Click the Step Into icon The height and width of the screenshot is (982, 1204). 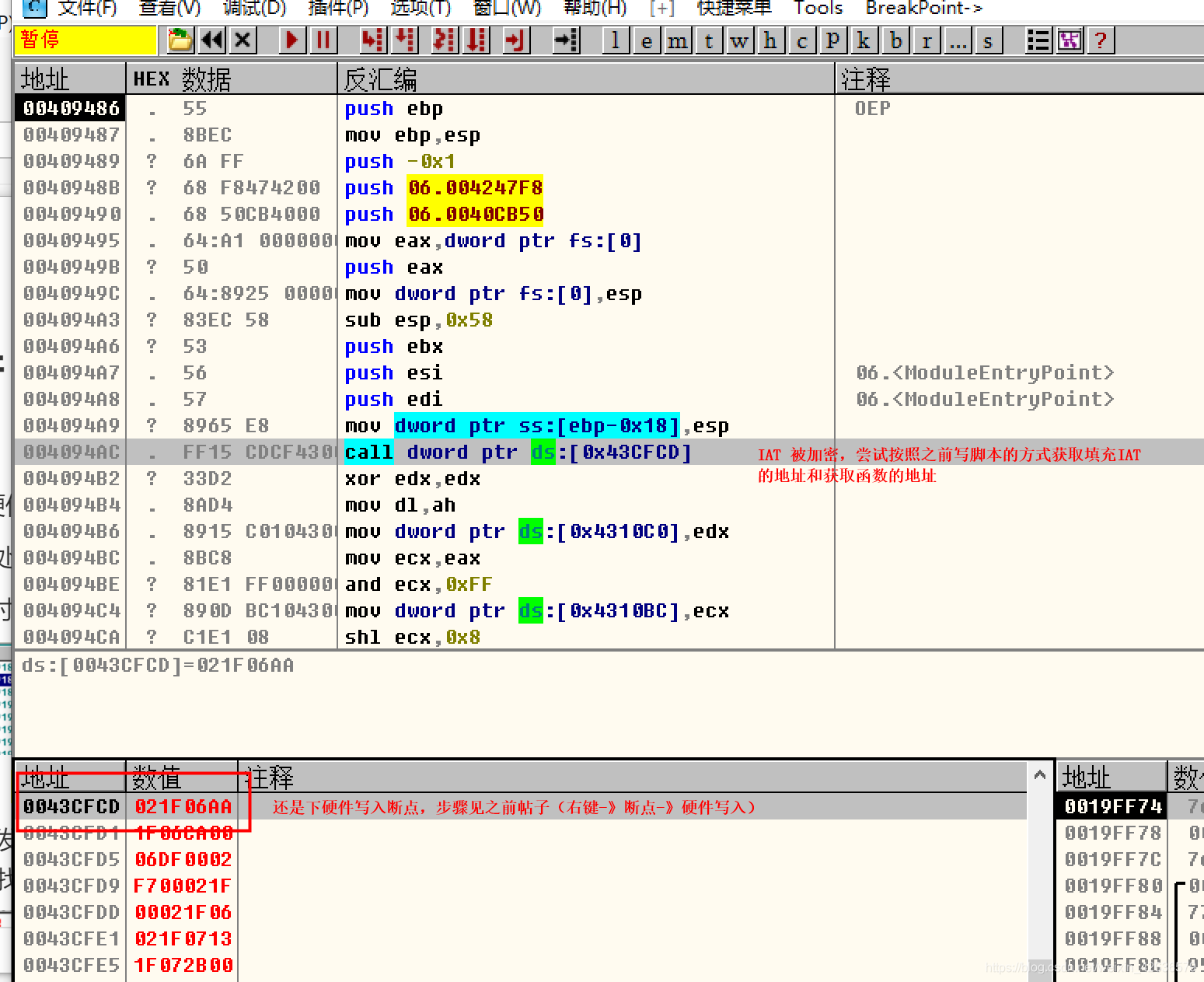tap(373, 40)
